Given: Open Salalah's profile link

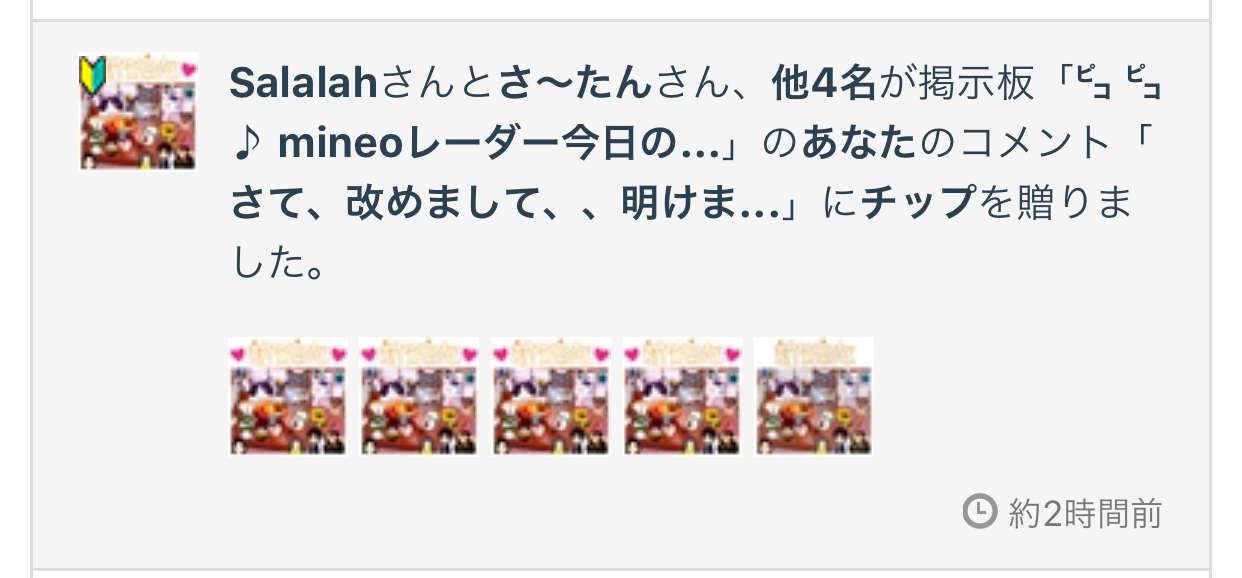Looking at the screenshot, I should click(302, 85).
